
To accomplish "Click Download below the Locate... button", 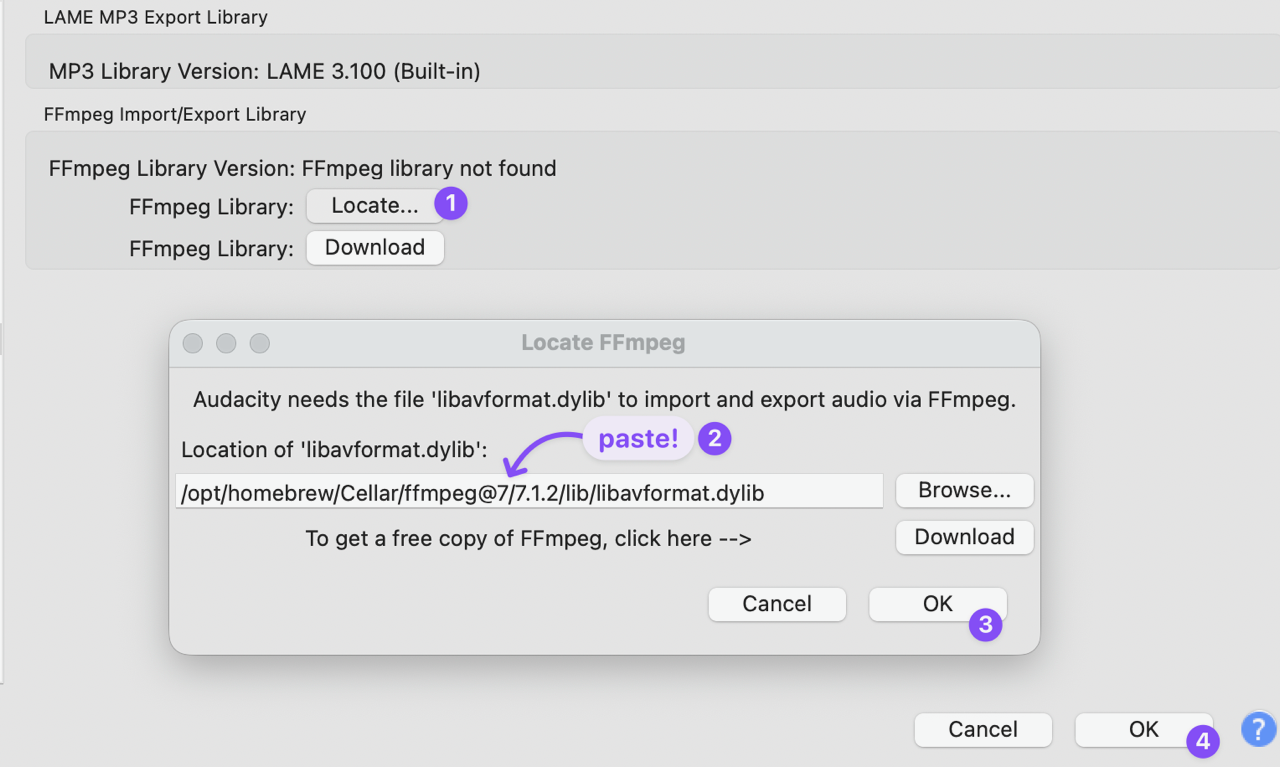I will point(375,248).
